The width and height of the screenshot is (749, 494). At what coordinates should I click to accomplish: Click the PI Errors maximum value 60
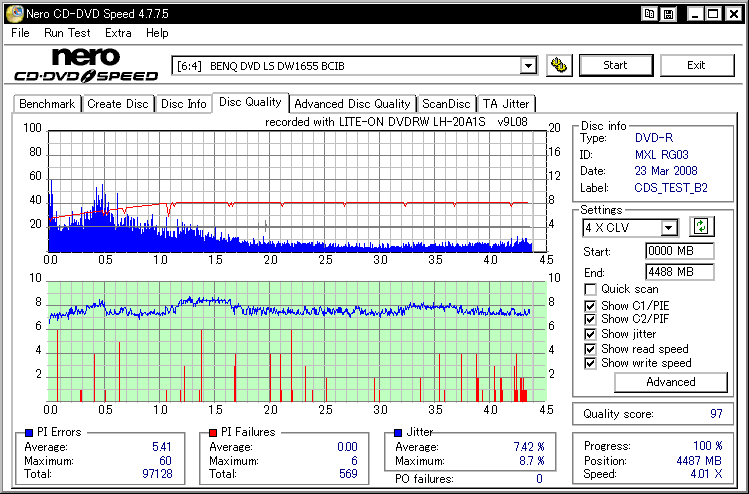click(165, 461)
